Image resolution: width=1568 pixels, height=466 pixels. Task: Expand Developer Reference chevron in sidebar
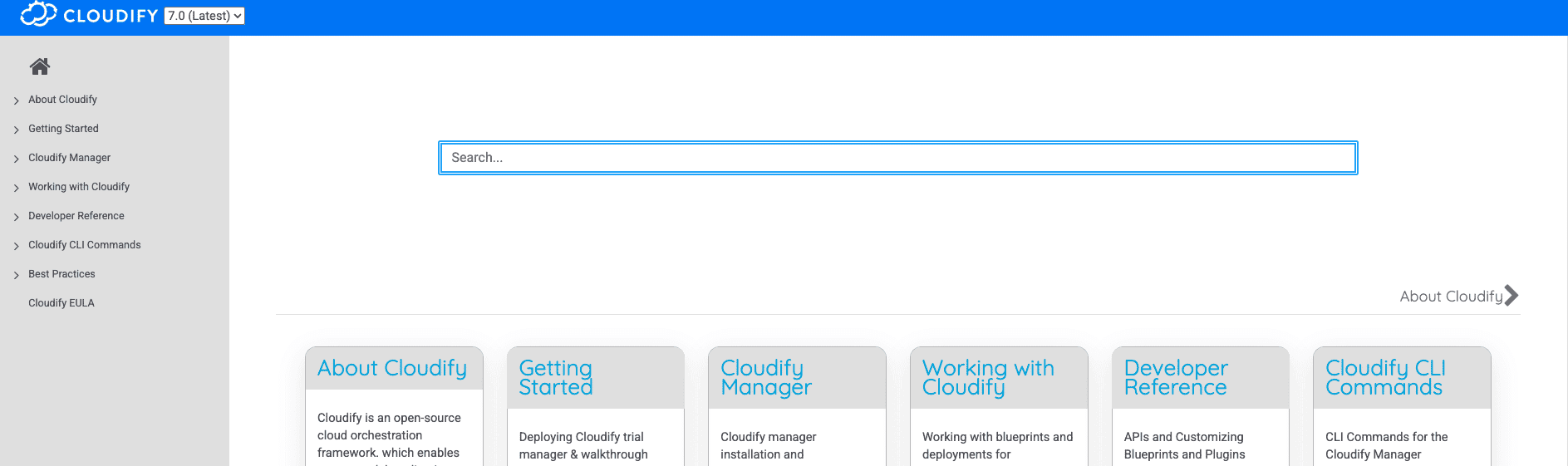(x=17, y=217)
